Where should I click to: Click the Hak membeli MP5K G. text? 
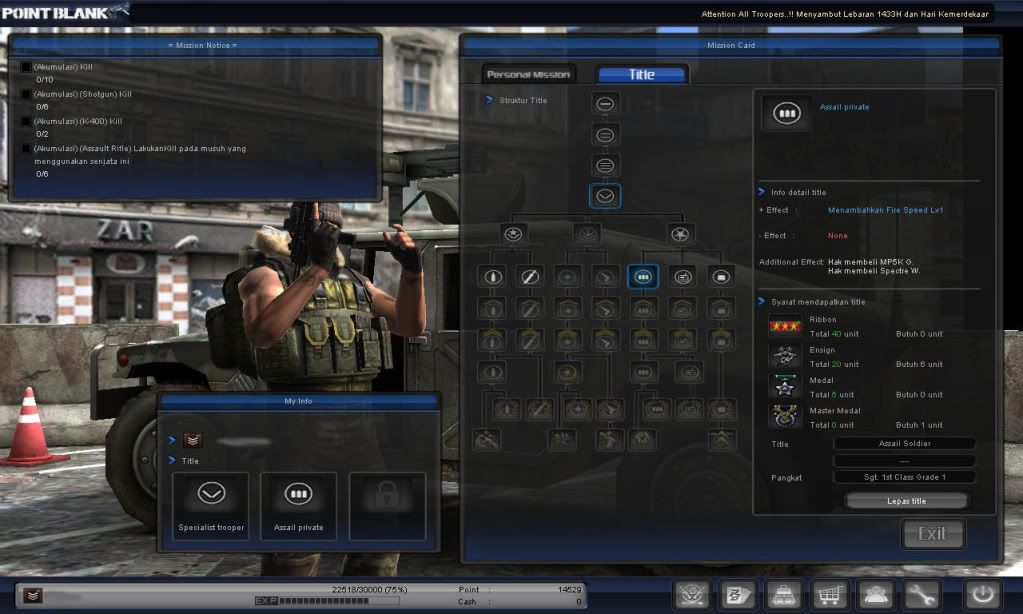(870, 262)
